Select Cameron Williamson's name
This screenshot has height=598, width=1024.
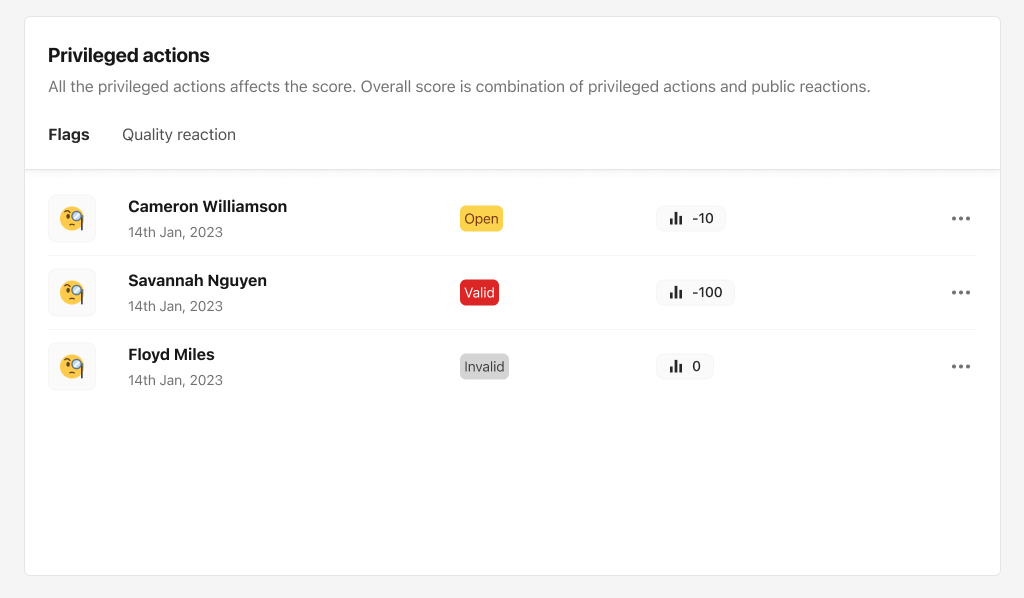(x=207, y=206)
